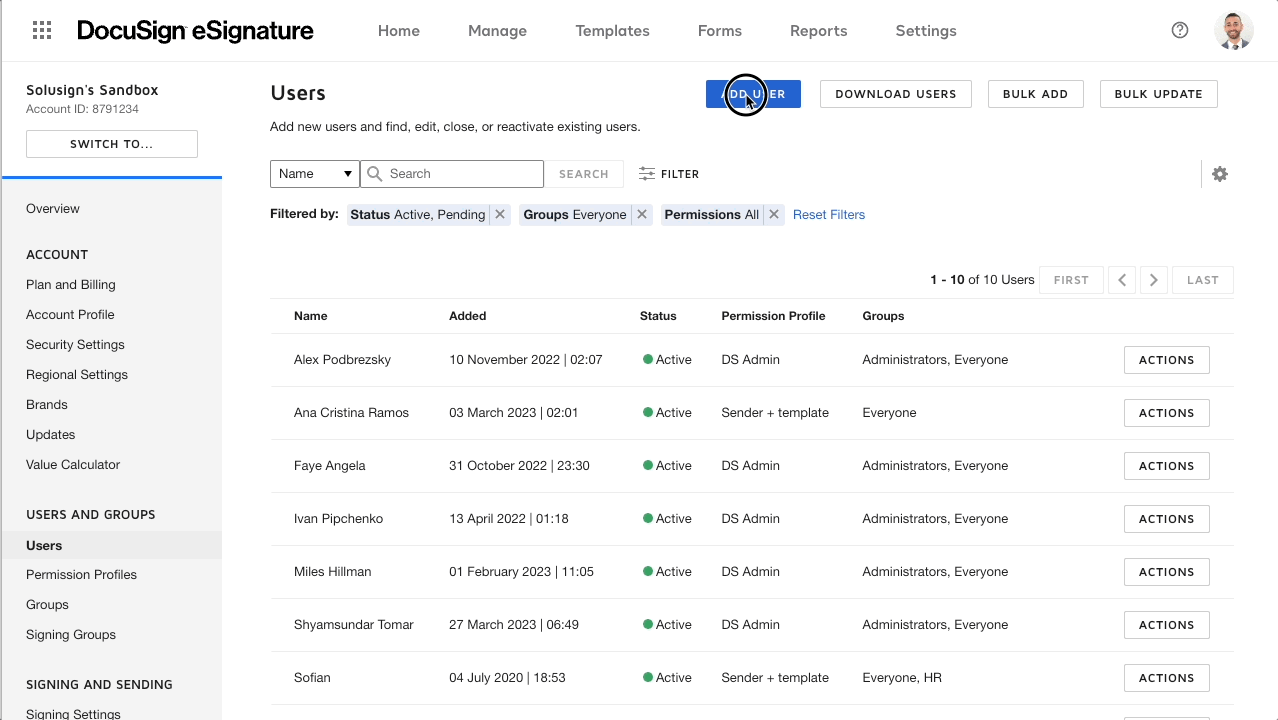1278x720 pixels.
Task: Open Actions menu for Ana Cristina Ramos
Action: point(1167,413)
